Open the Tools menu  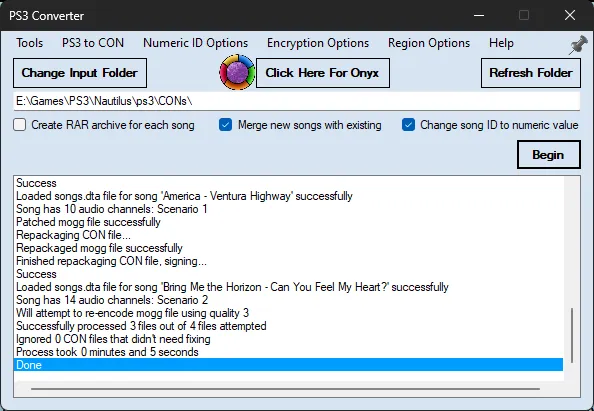click(30, 43)
